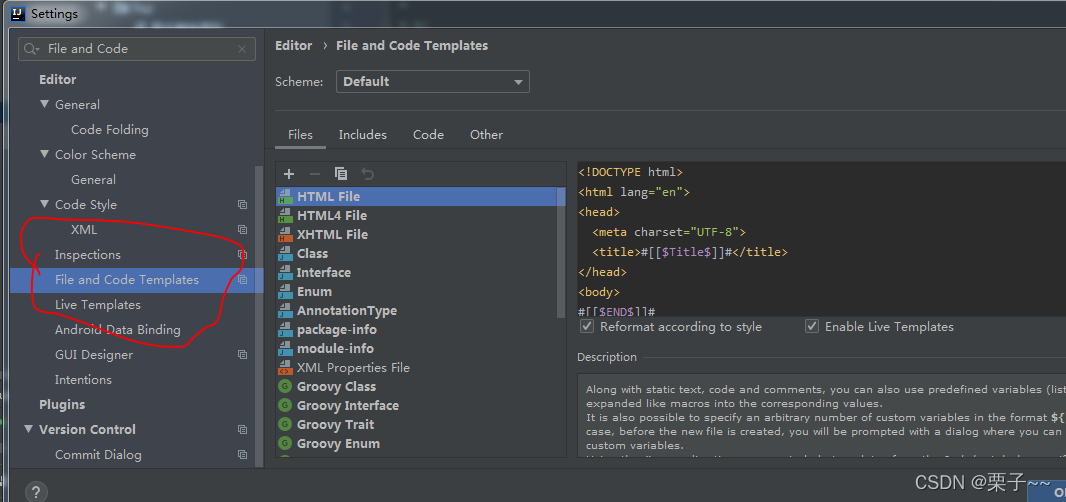Click the AnnotationType template file icon
The height and width of the screenshot is (502, 1066).
click(x=285, y=311)
